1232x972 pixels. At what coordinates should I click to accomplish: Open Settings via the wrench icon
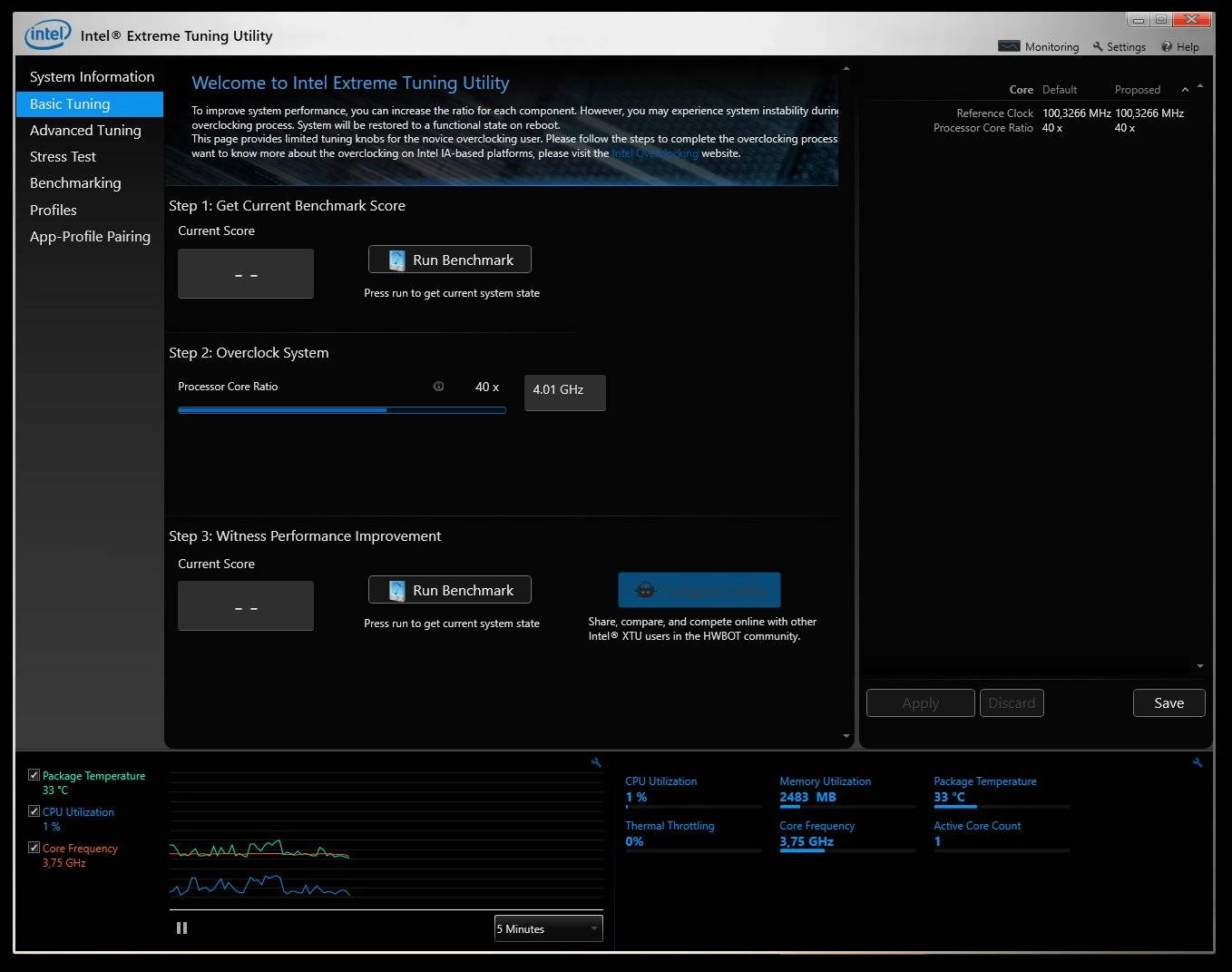click(x=1098, y=46)
